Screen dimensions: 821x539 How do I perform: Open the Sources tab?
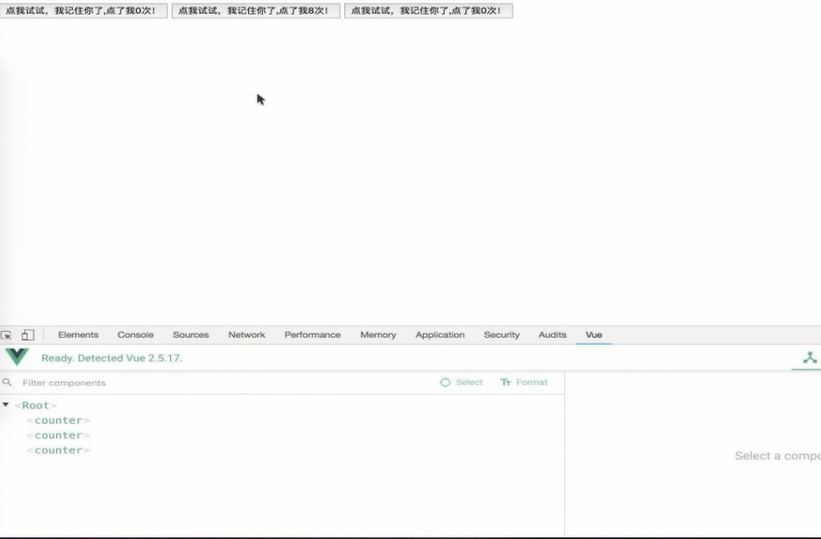click(191, 335)
